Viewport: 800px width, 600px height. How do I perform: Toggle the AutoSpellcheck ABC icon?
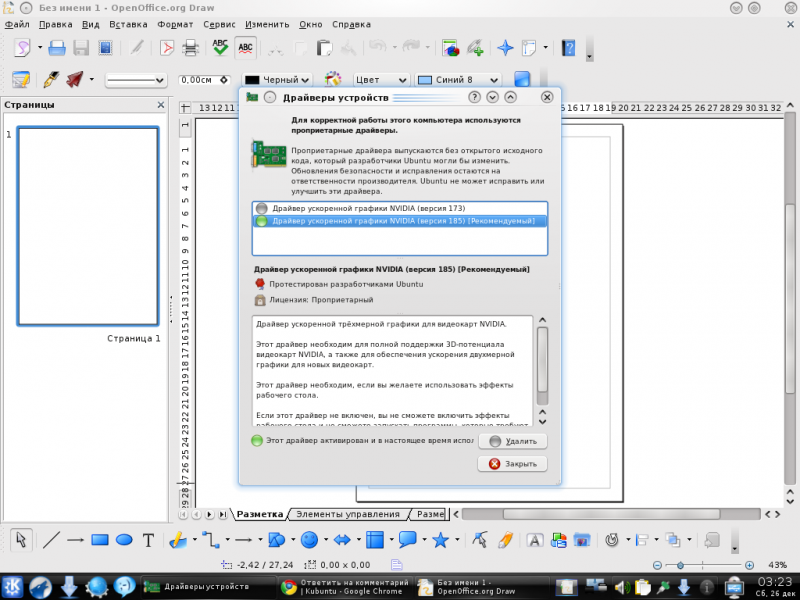245,48
